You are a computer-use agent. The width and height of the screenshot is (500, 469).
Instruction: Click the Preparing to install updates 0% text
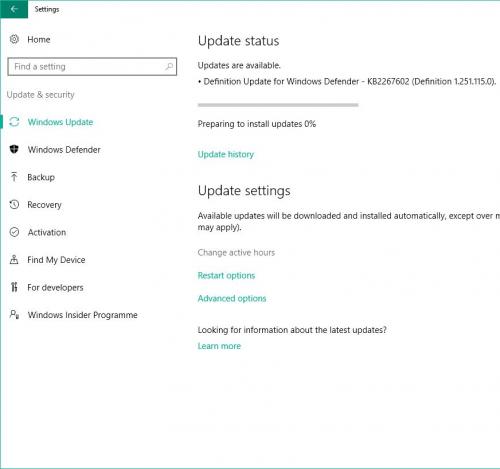(x=257, y=124)
